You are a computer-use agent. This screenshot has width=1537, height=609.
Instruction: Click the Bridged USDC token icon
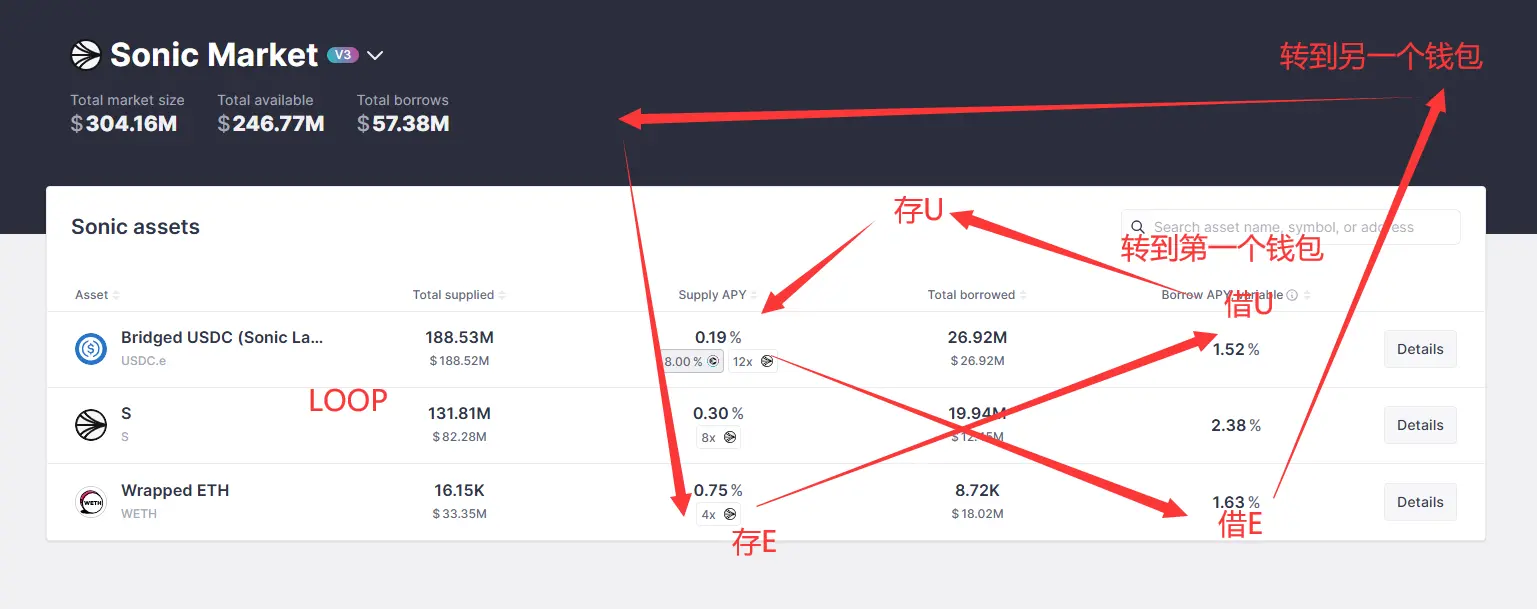91,349
